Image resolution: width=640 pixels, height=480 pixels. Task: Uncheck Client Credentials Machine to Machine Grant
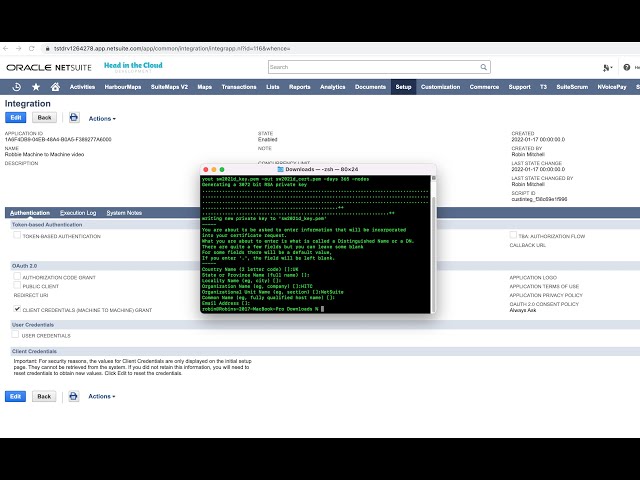(x=17, y=309)
